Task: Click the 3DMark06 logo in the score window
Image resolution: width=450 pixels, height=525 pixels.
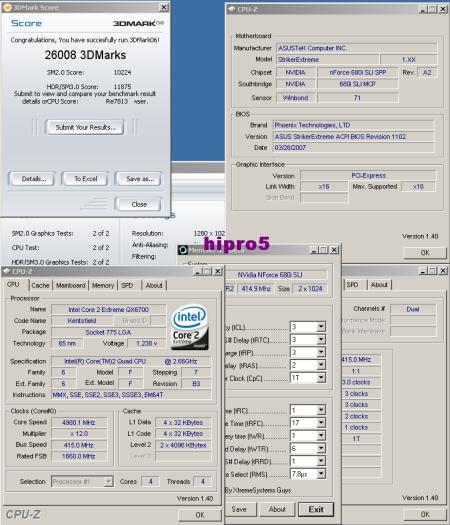Action: pyautogui.click(x=138, y=23)
